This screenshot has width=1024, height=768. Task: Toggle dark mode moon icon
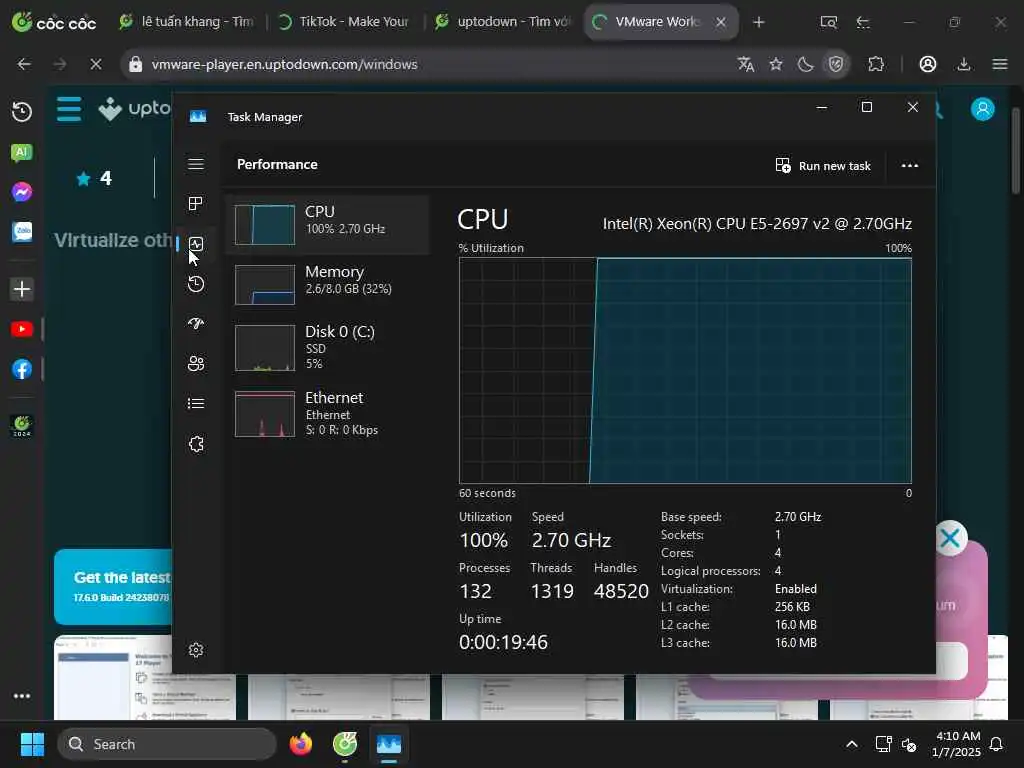(x=806, y=64)
